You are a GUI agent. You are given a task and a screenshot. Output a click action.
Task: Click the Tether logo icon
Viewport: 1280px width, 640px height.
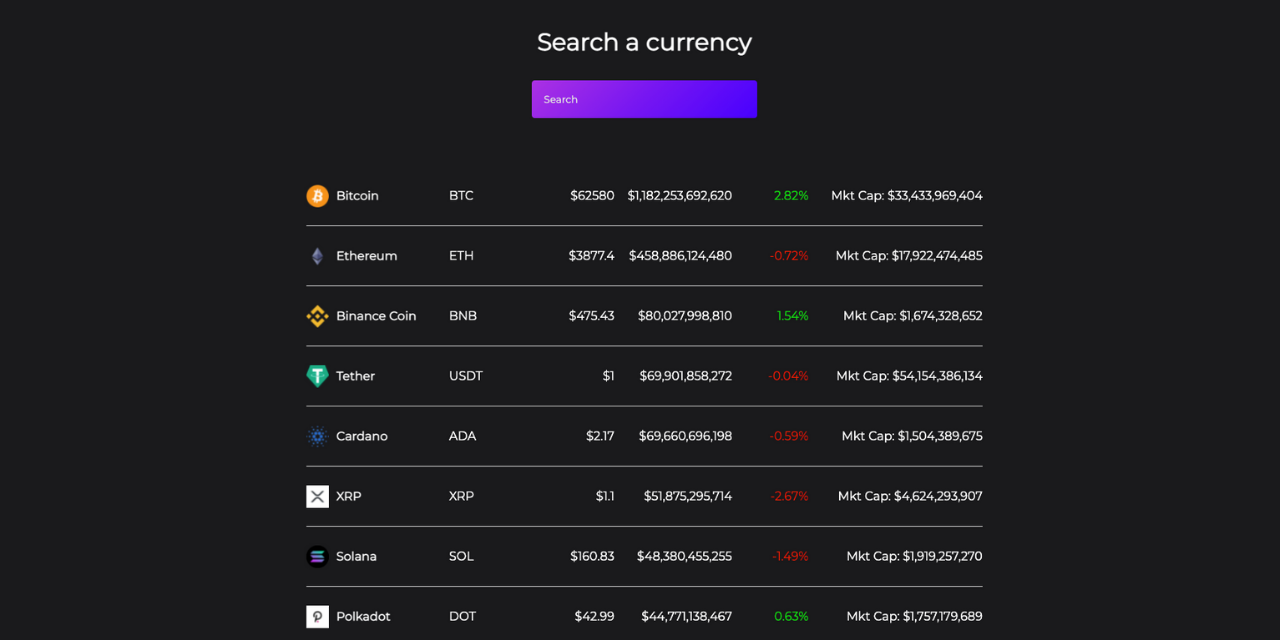point(317,376)
